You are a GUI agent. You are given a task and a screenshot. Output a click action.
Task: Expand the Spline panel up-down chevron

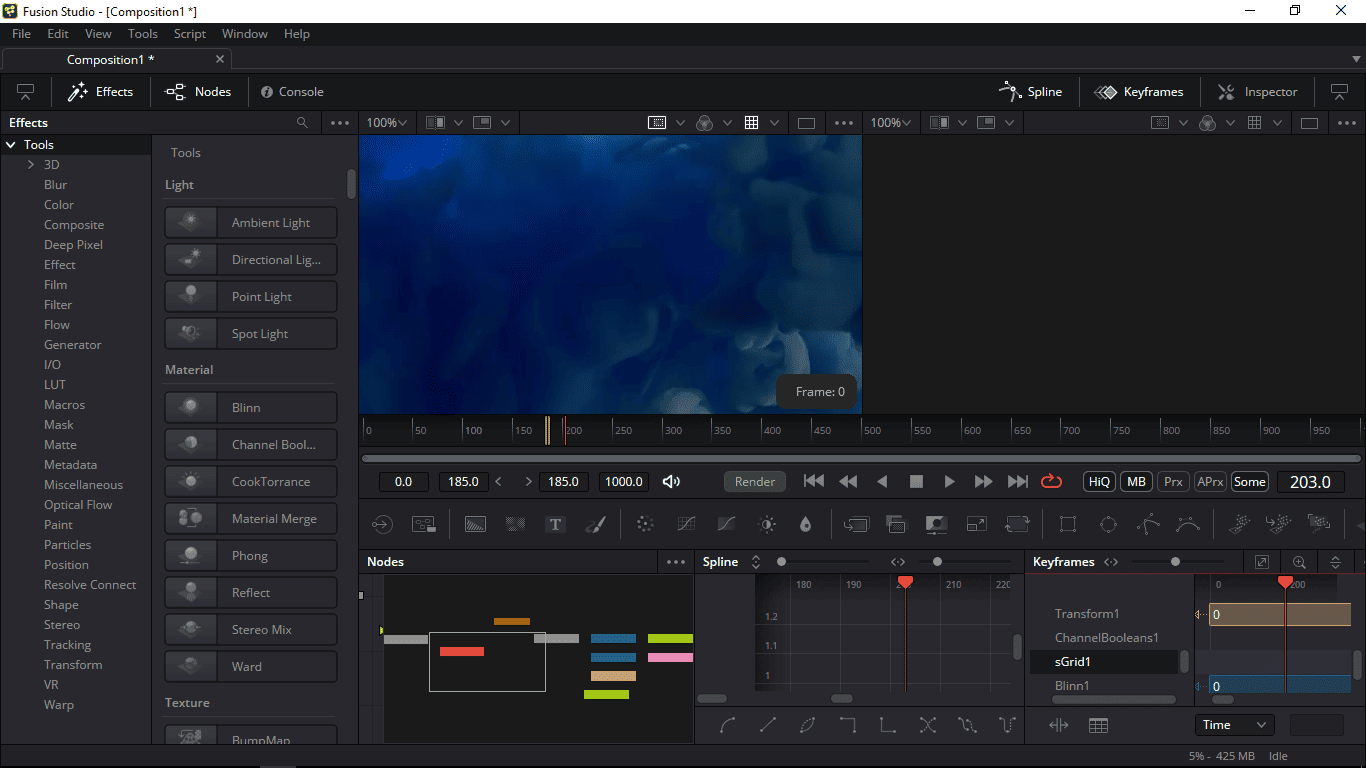click(x=756, y=562)
